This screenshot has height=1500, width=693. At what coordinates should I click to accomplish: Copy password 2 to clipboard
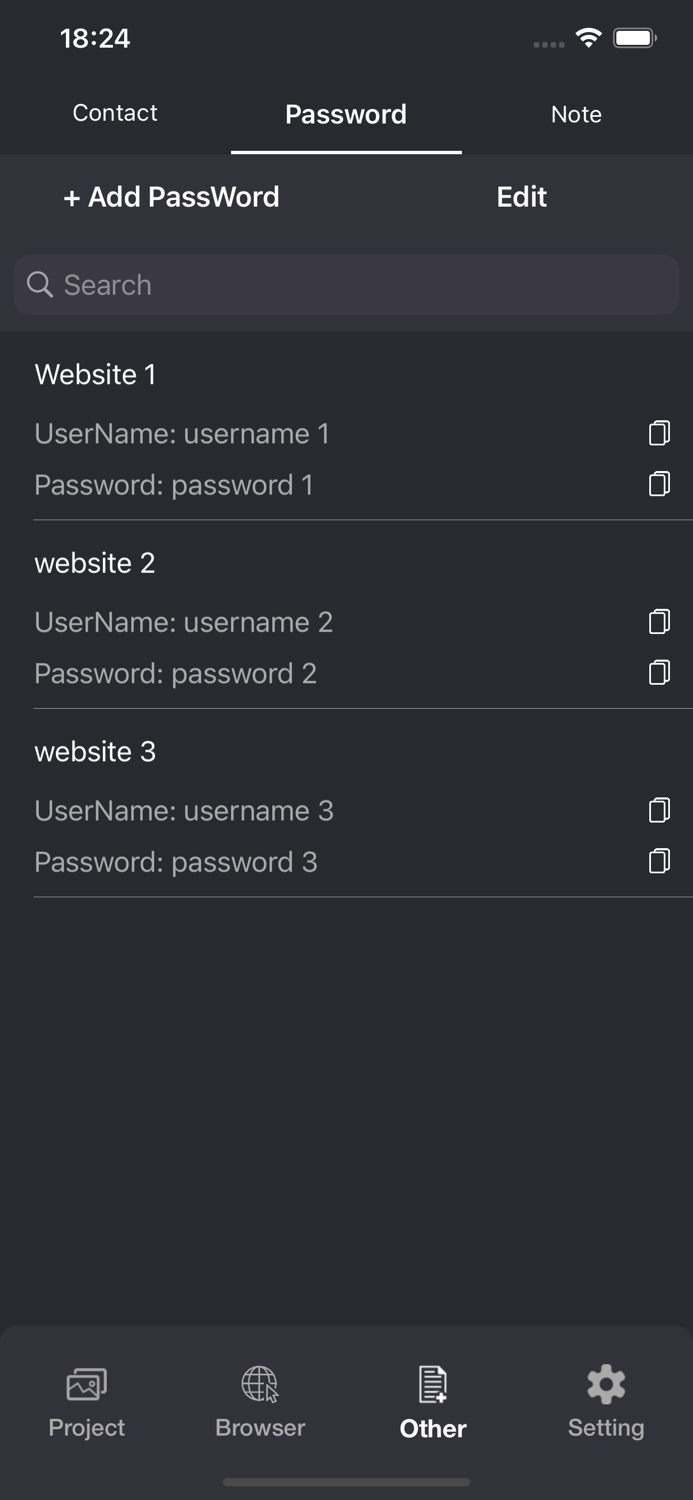coord(659,672)
